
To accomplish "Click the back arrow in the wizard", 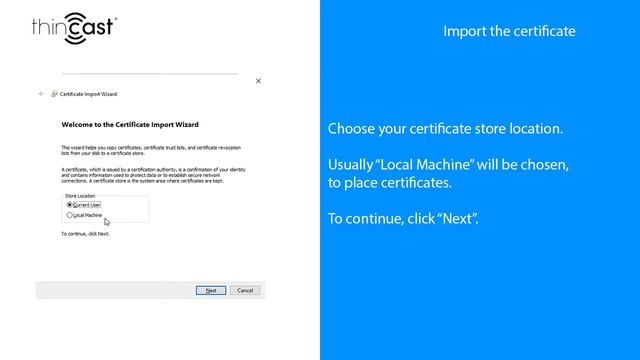I will (x=41, y=94).
